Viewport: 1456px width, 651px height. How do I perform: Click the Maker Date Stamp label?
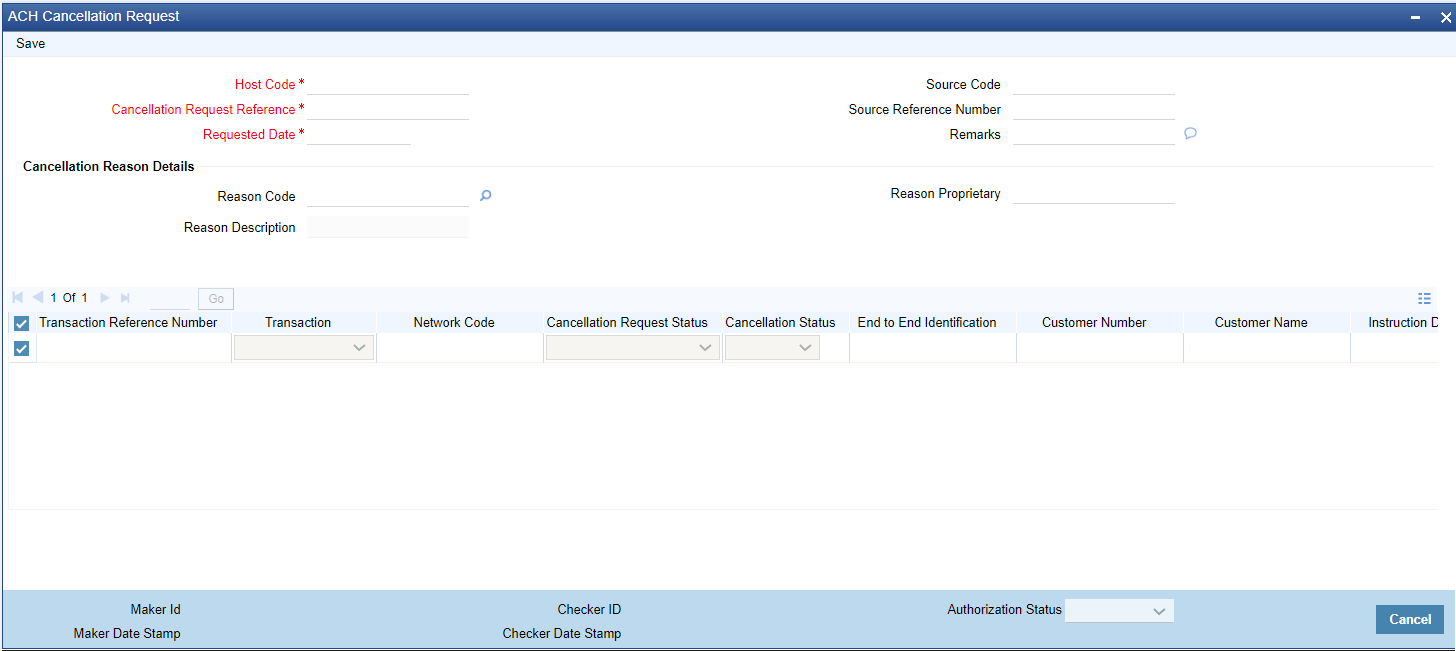[127, 633]
